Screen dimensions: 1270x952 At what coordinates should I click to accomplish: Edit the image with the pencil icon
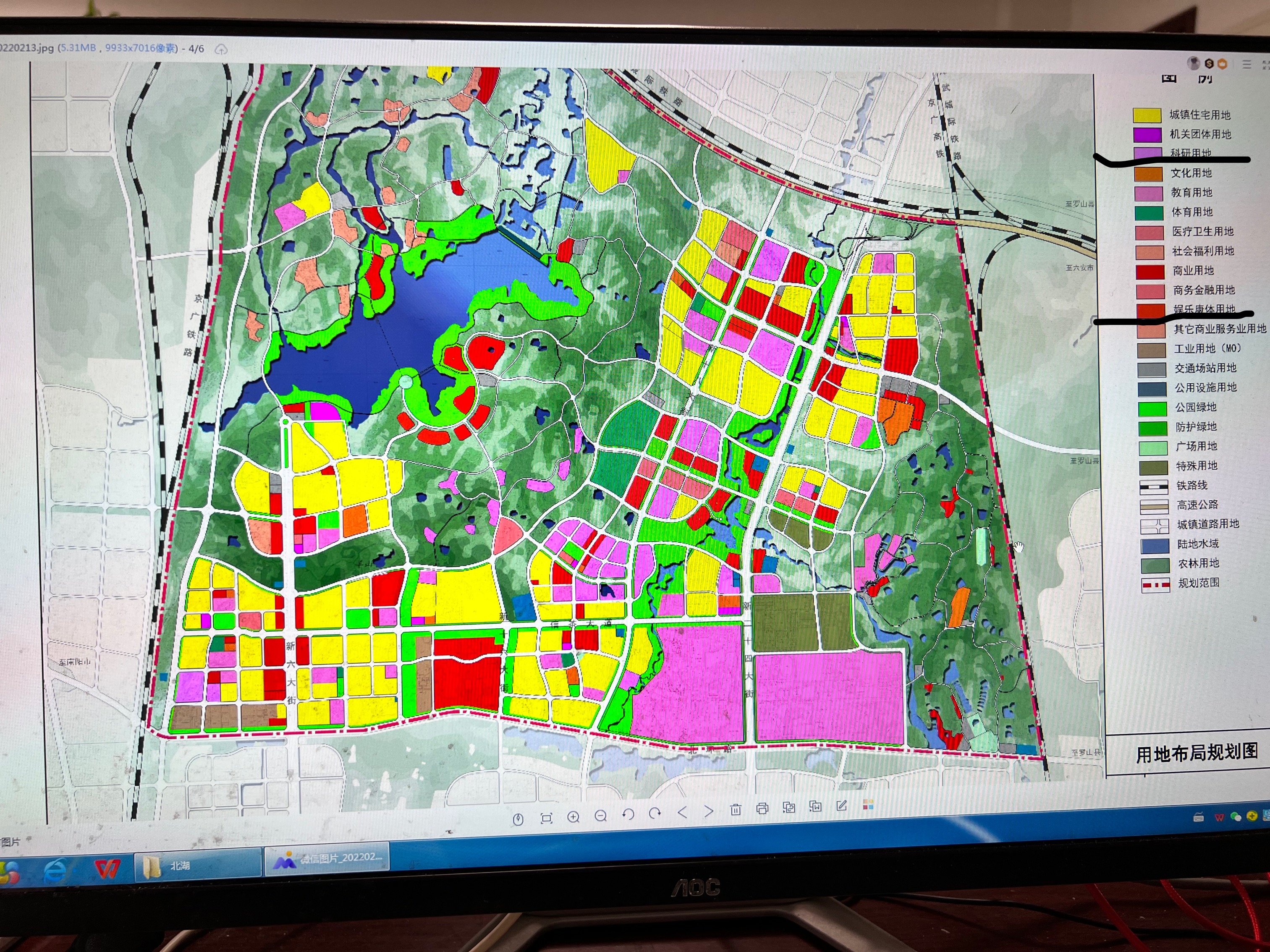click(842, 805)
